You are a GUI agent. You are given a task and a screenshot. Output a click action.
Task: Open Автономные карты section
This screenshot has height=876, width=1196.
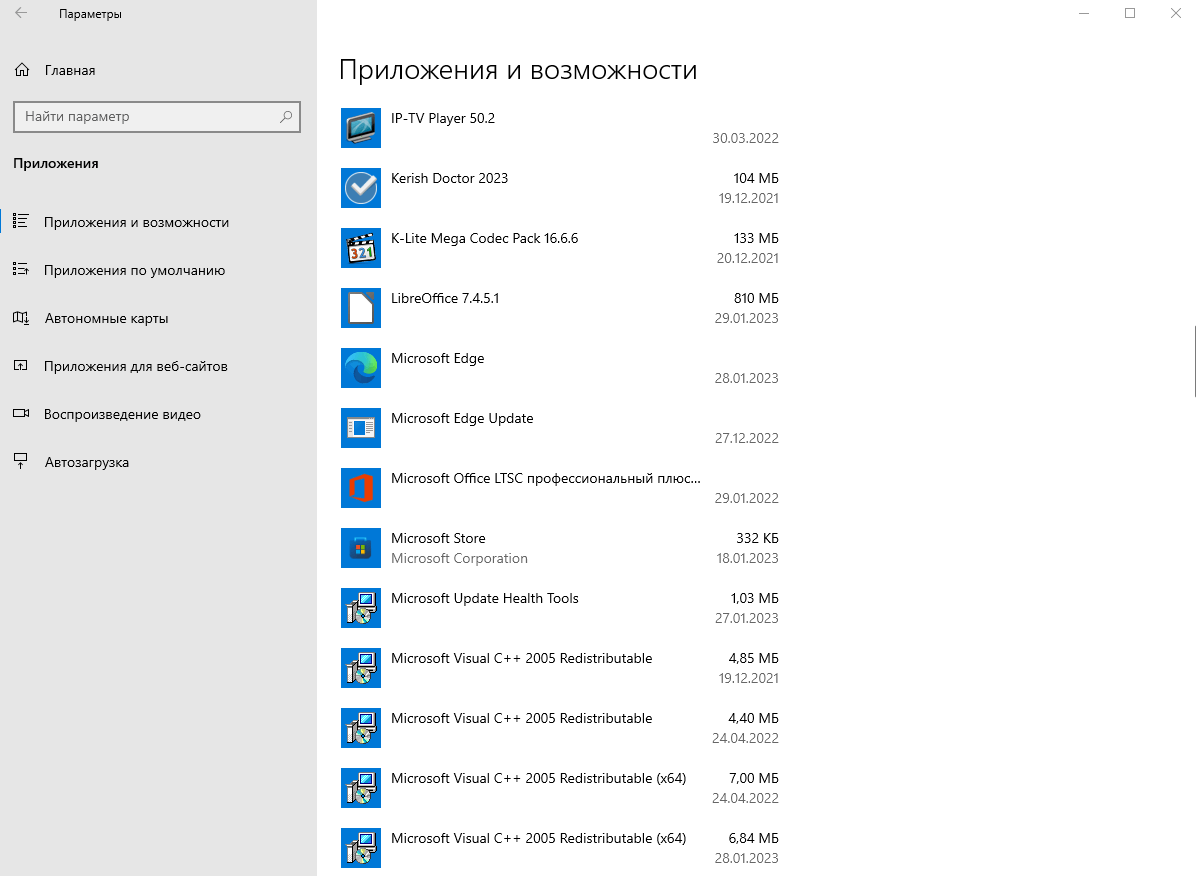(x=158, y=318)
